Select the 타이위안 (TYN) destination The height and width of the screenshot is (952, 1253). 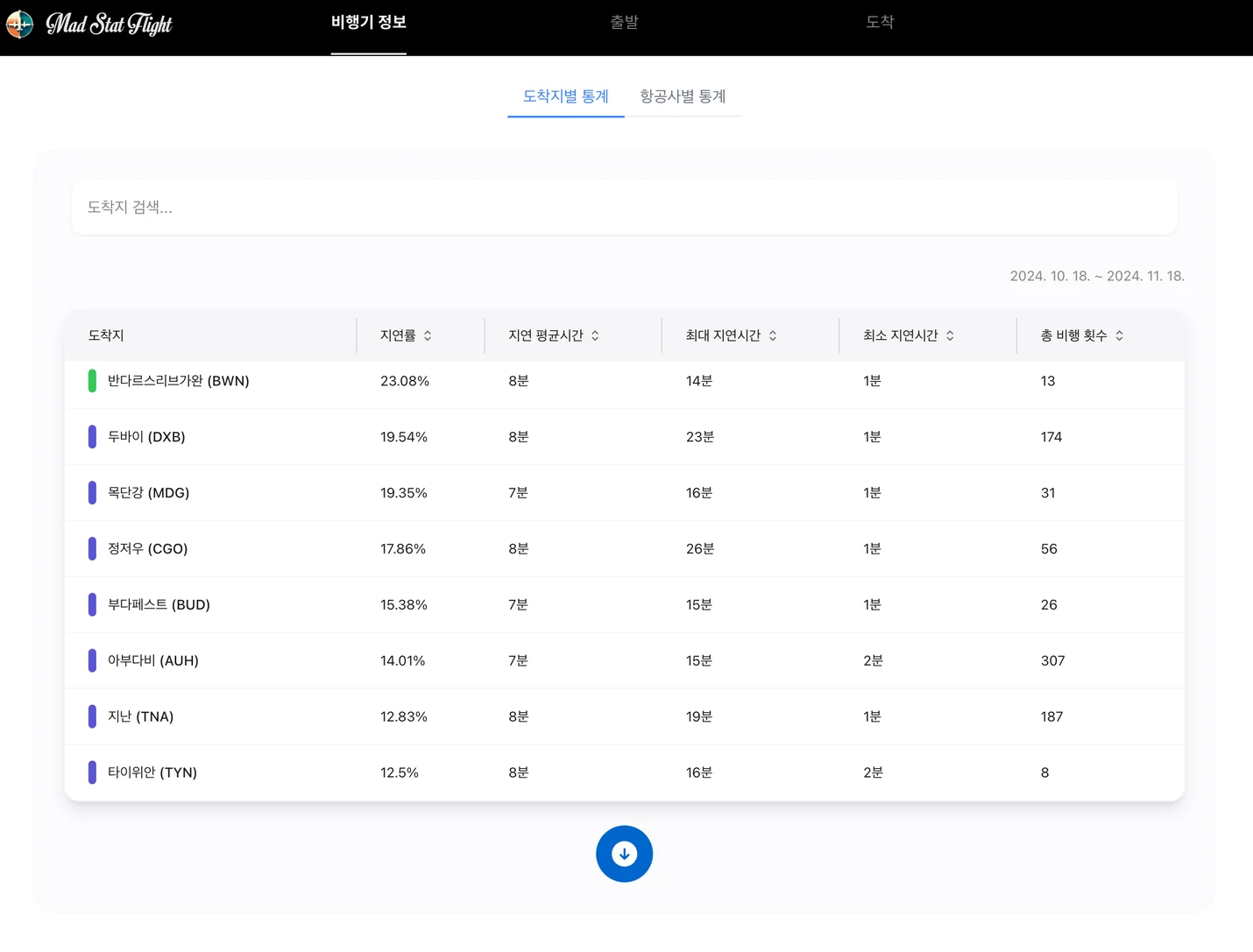point(152,772)
